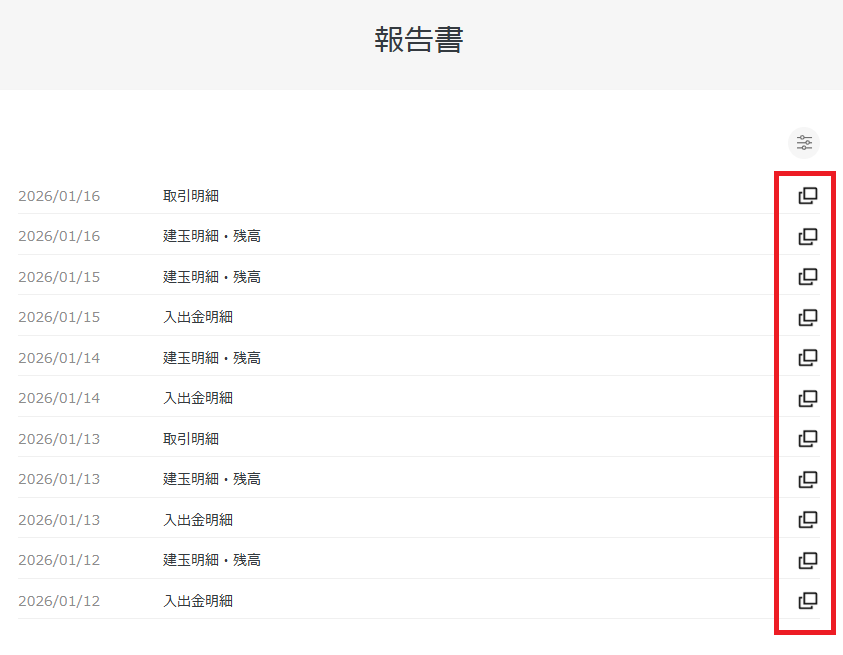Viewport: 843px width, 655px height.
Task: Copy the 2026/01/13 建玉明細・残高 report
Action: (806, 478)
